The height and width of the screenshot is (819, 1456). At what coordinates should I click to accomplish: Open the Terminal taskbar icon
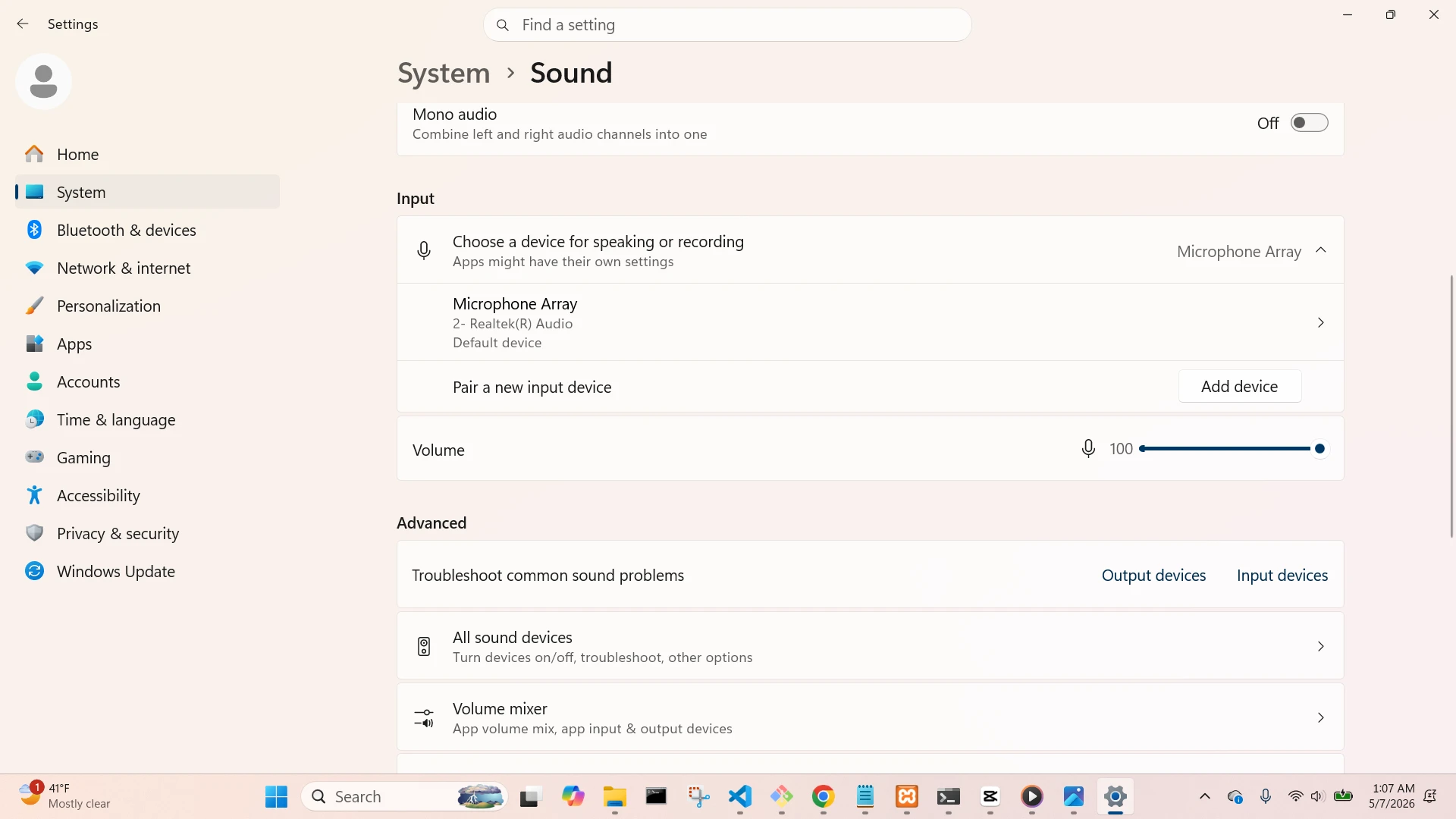coord(949,796)
